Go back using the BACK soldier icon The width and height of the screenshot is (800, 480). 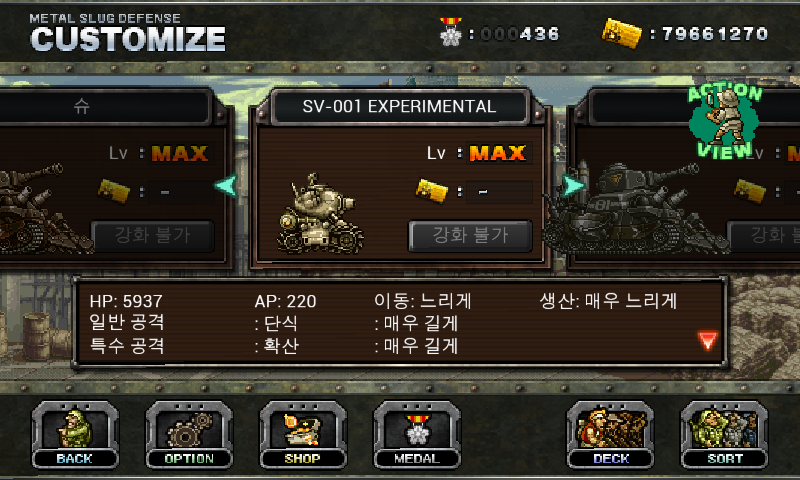[x=75, y=435]
